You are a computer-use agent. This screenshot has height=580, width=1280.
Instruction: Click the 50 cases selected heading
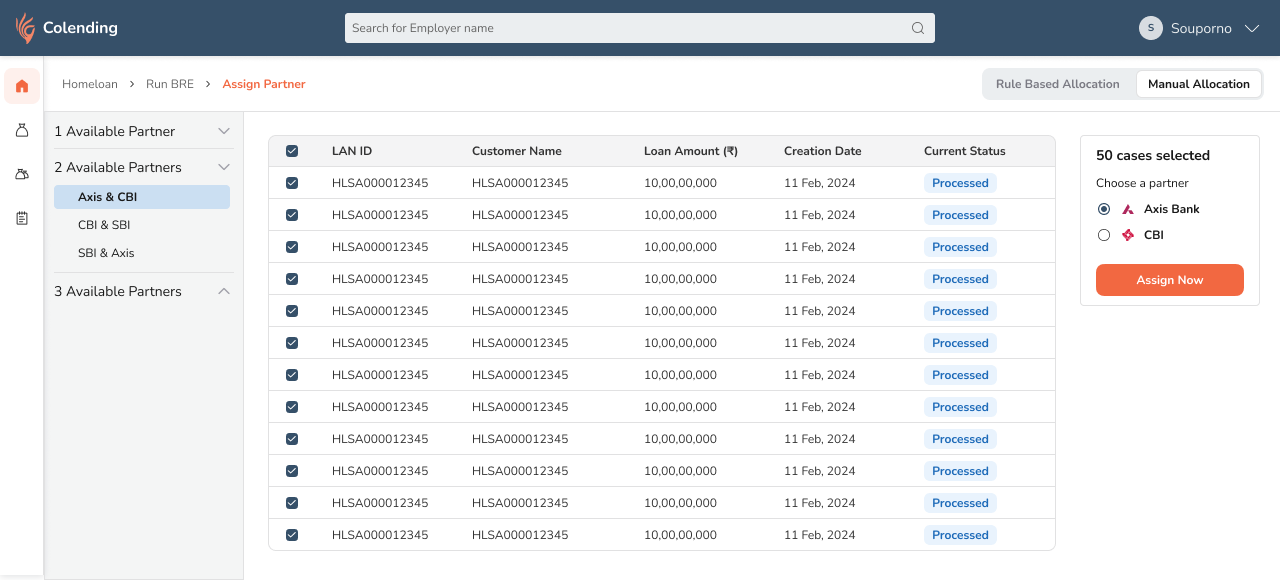[x=1153, y=155]
